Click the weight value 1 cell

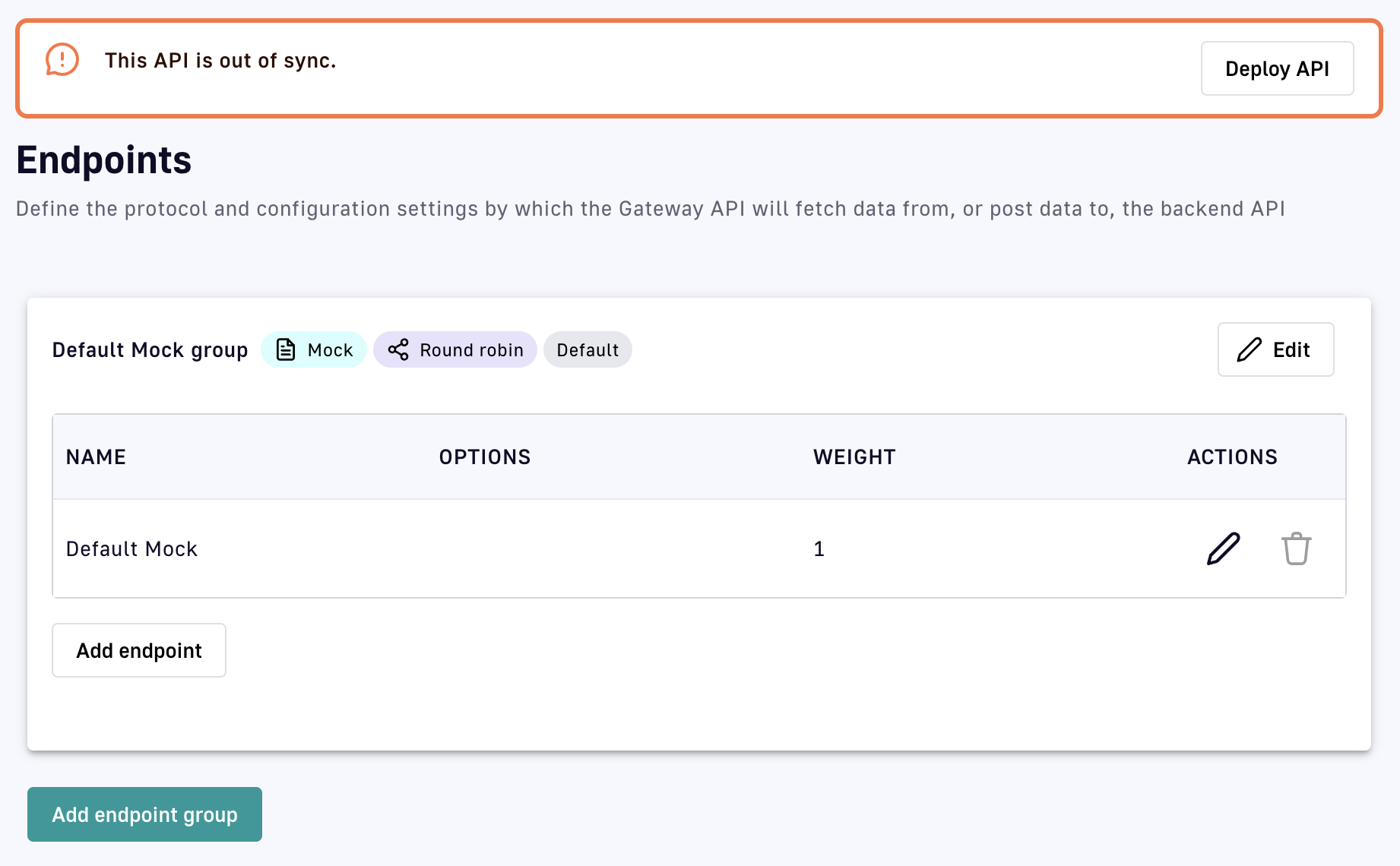tap(819, 548)
